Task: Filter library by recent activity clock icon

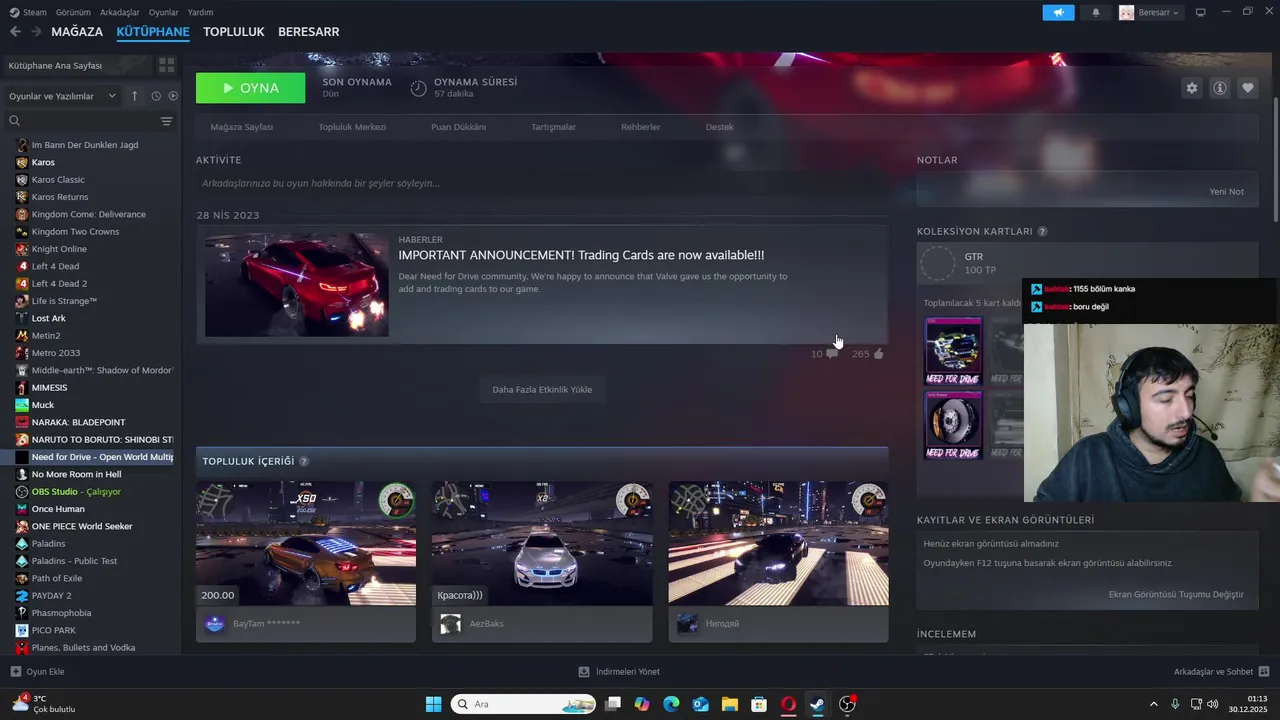Action: coord(156,96)
